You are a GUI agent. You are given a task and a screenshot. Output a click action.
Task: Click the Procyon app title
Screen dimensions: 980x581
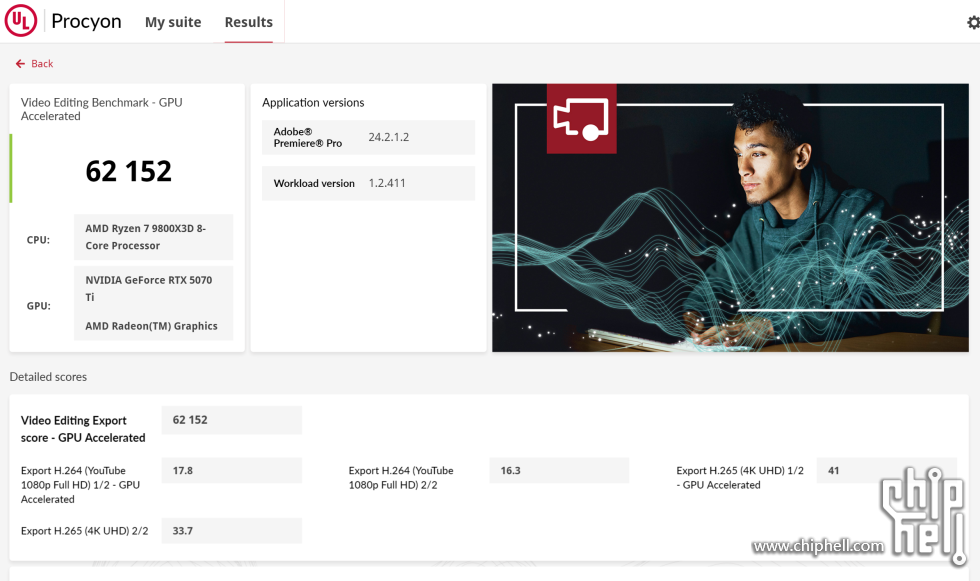[86, 21]
